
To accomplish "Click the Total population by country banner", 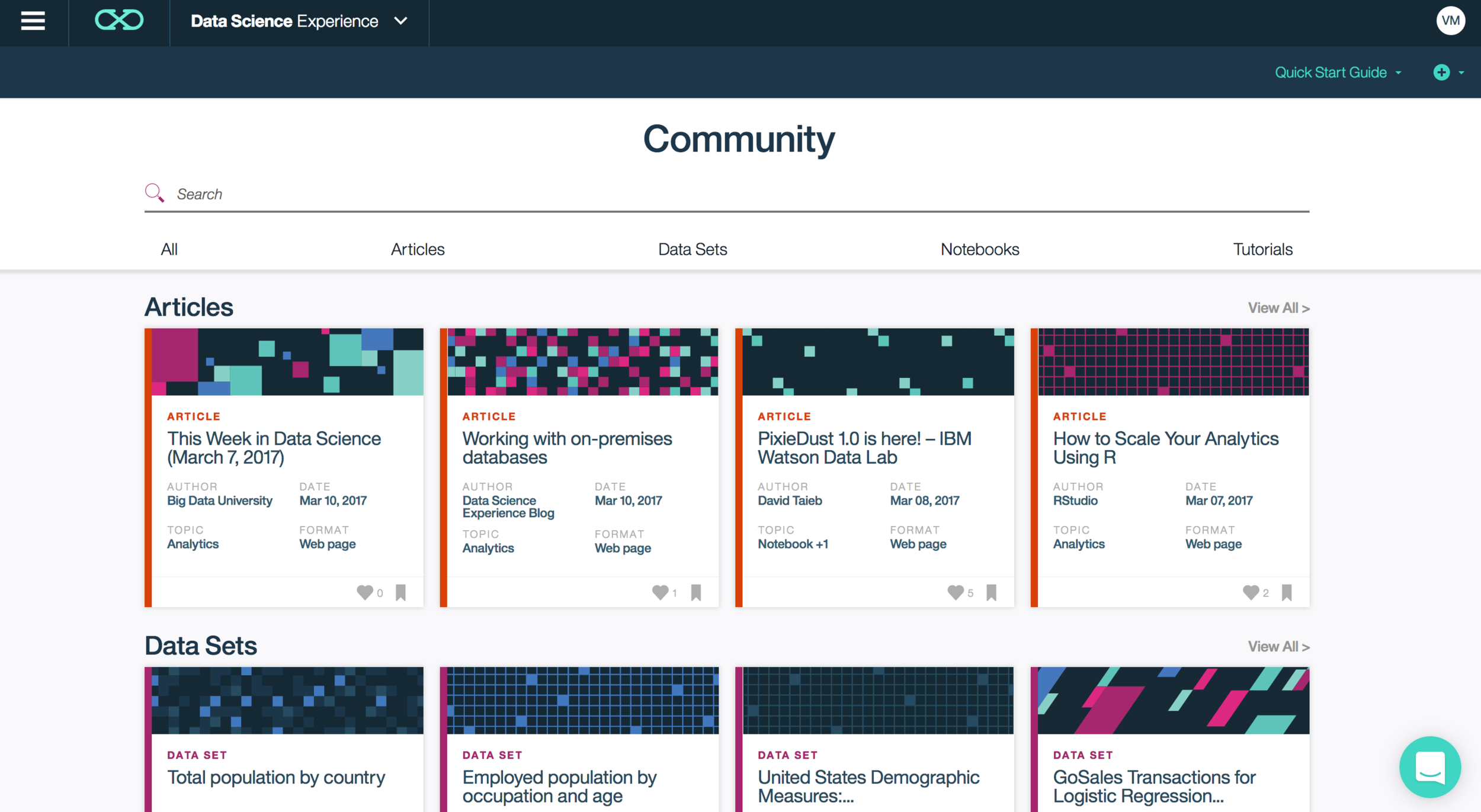I will pyautogui.click(x=287, y=701).
